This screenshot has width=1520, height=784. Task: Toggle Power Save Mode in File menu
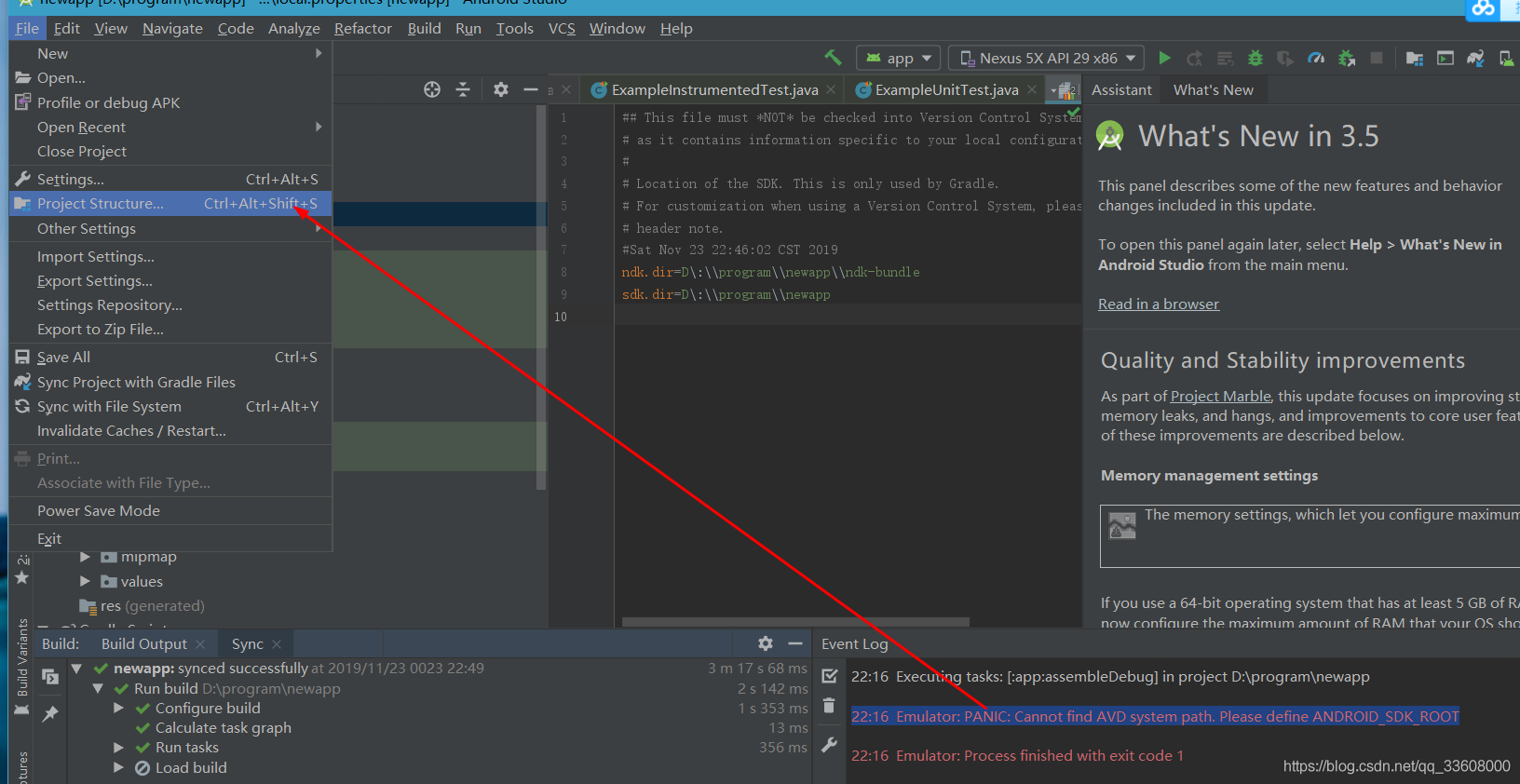[x=170, y=510]
